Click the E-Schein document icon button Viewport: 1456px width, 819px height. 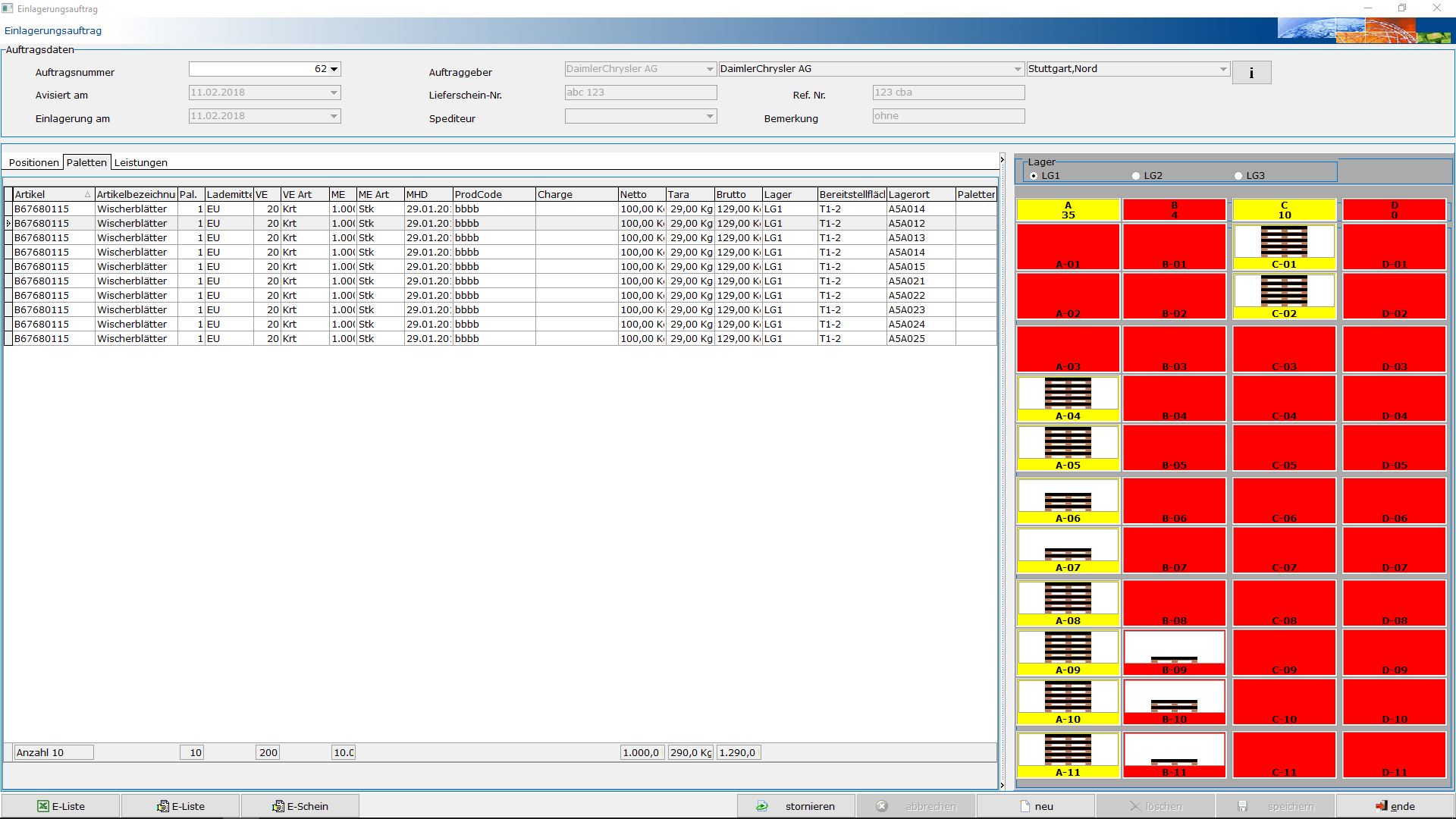pyautogui.click(x=300, y=806)
